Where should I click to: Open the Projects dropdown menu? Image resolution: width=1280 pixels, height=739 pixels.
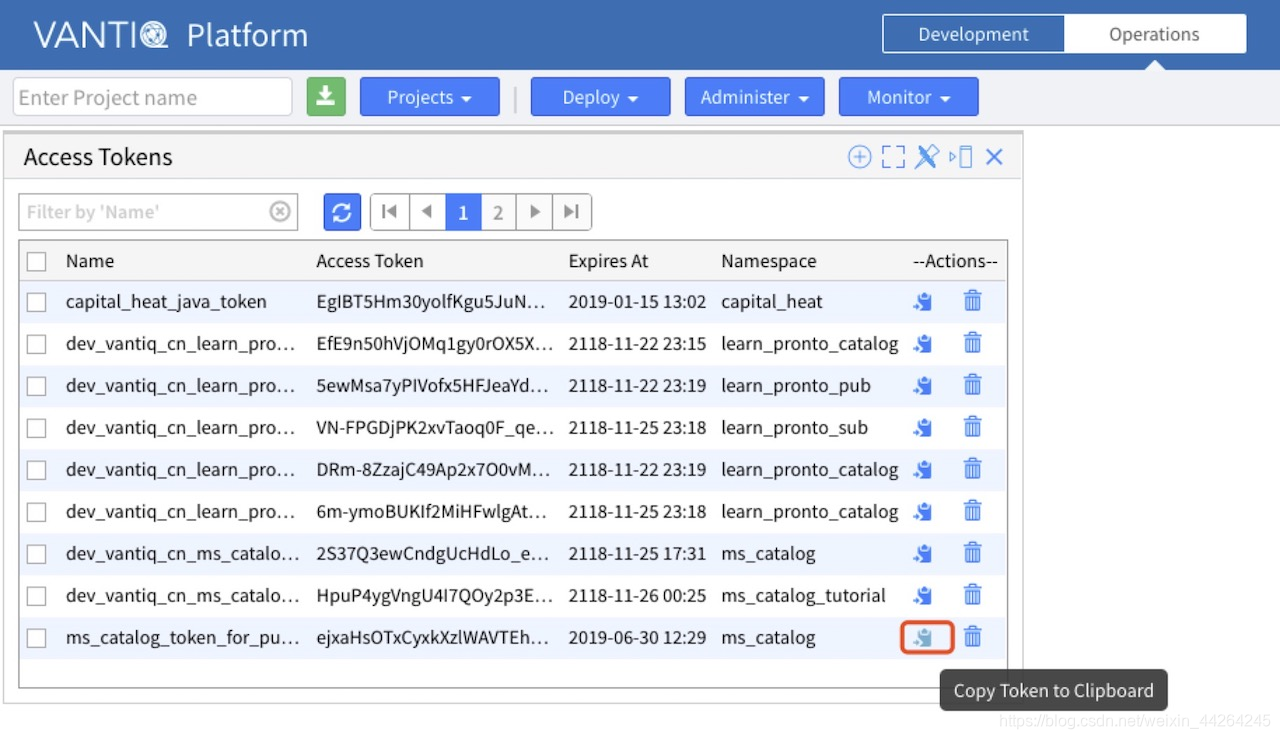tap(429, 97)
